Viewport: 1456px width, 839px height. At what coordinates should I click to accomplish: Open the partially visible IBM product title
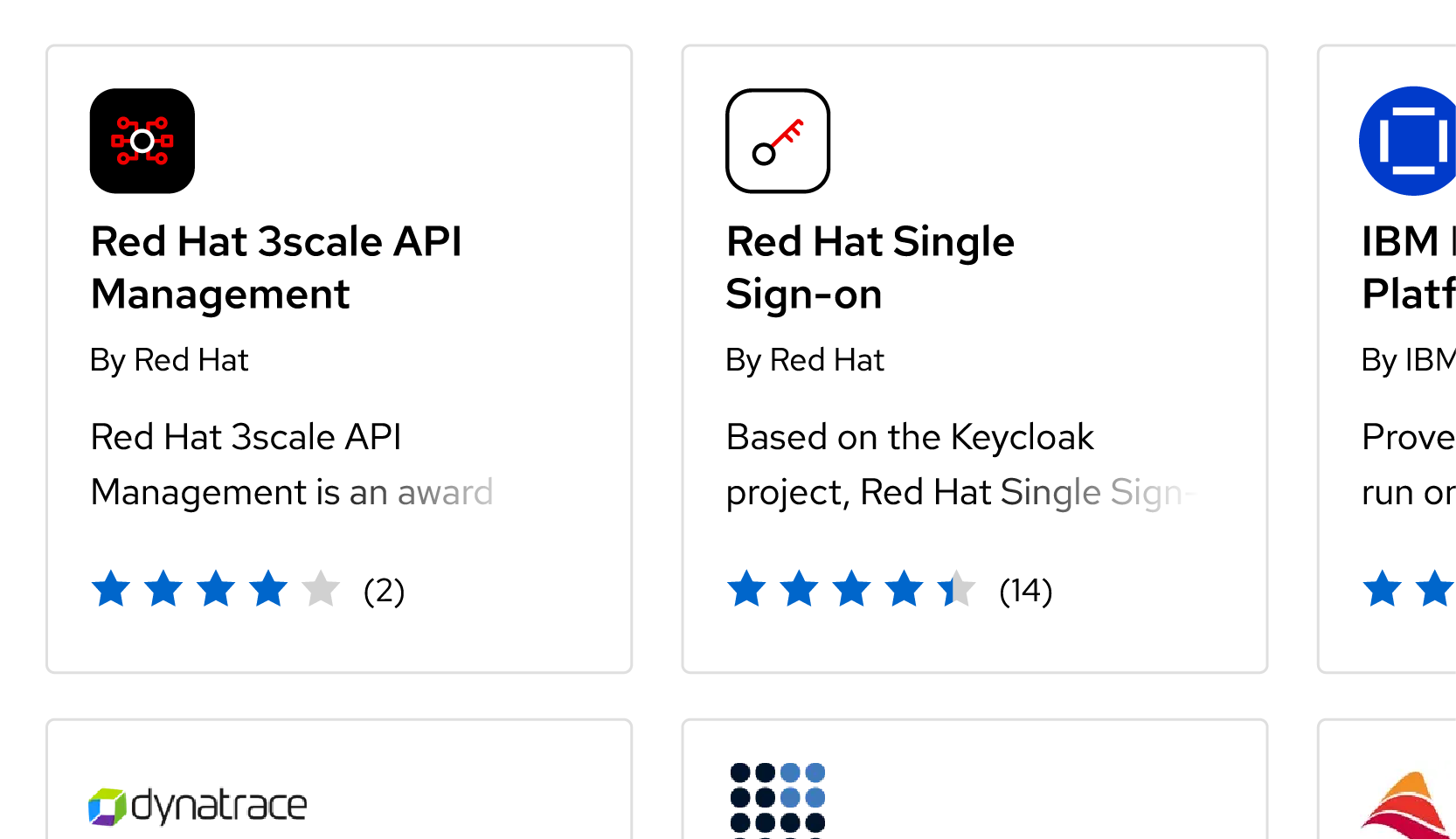[x=1407, y=267]
